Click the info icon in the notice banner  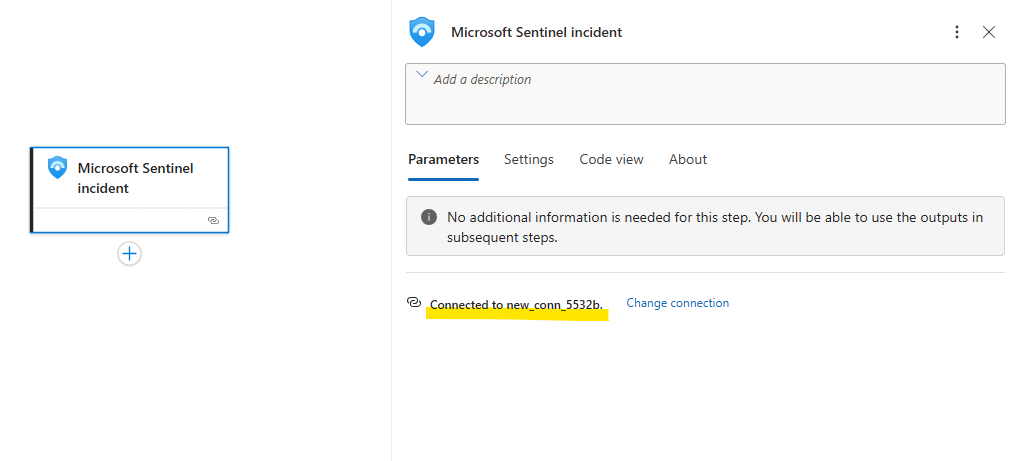[x=429, y=217]
